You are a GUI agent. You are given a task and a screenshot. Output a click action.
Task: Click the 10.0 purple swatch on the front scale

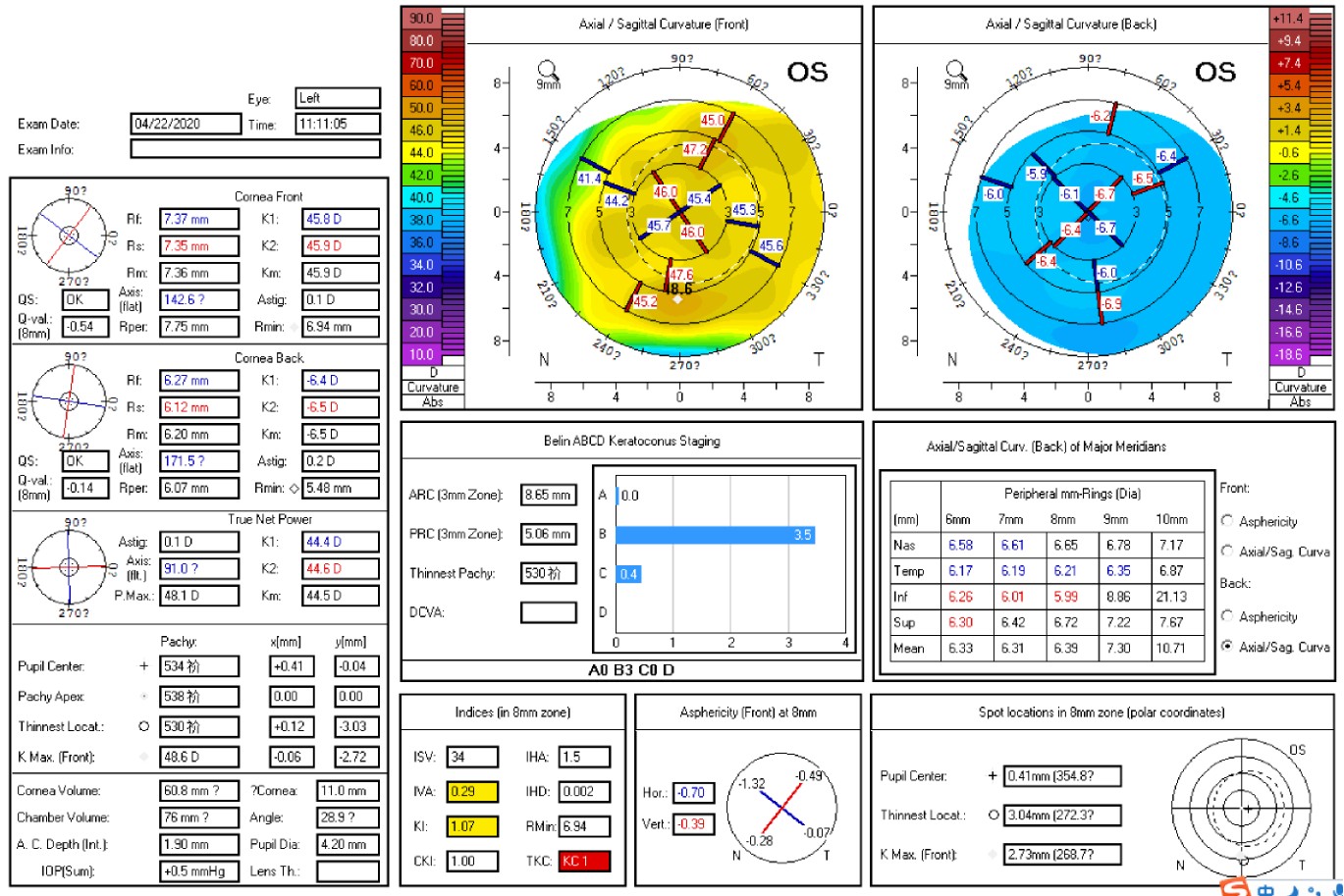421,352
